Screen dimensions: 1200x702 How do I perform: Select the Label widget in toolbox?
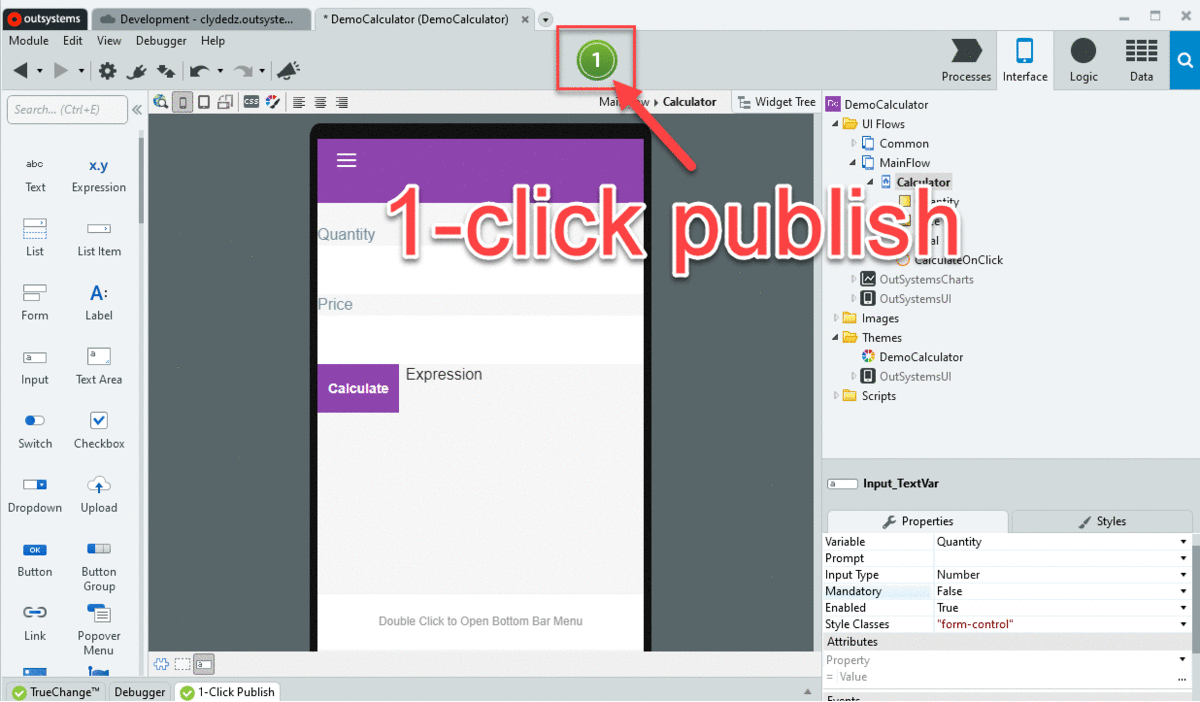(99, 303)
